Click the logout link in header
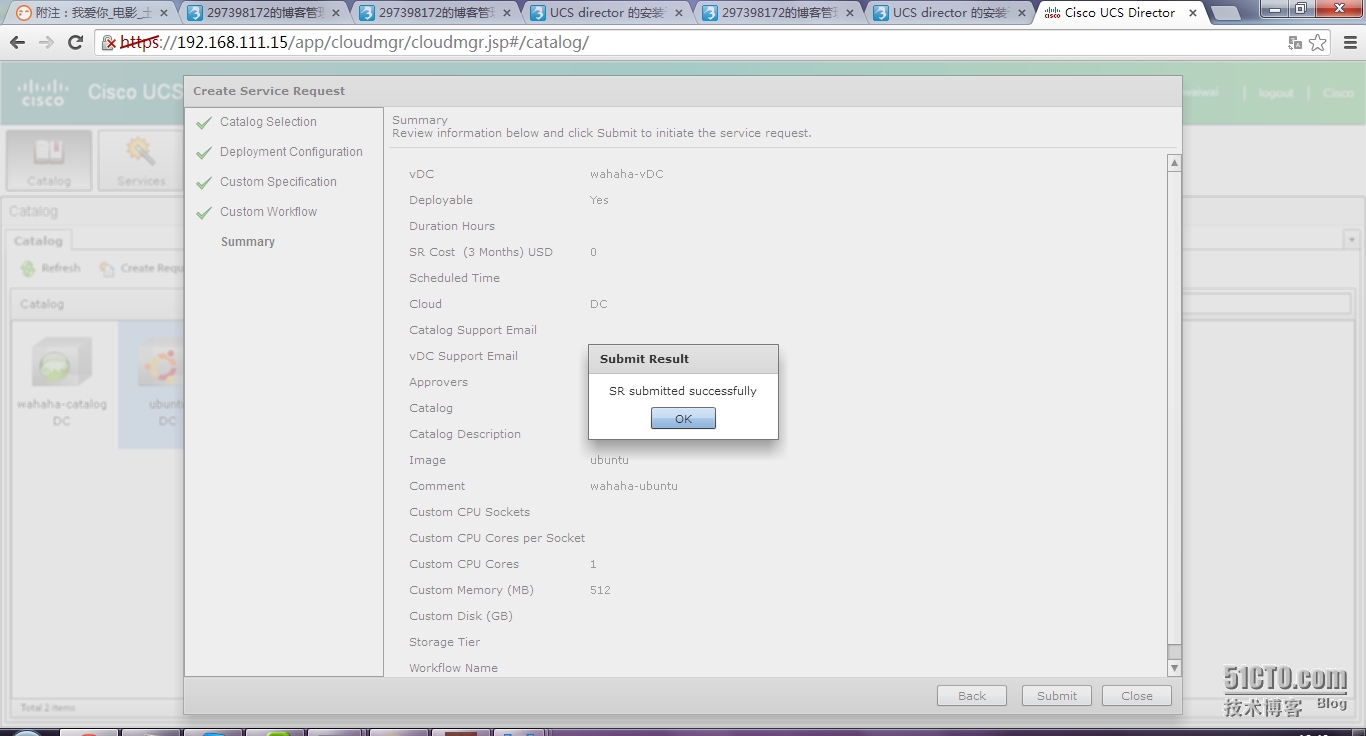The width and height of the screenshot is (1366, 736). tap(1276, 93)
